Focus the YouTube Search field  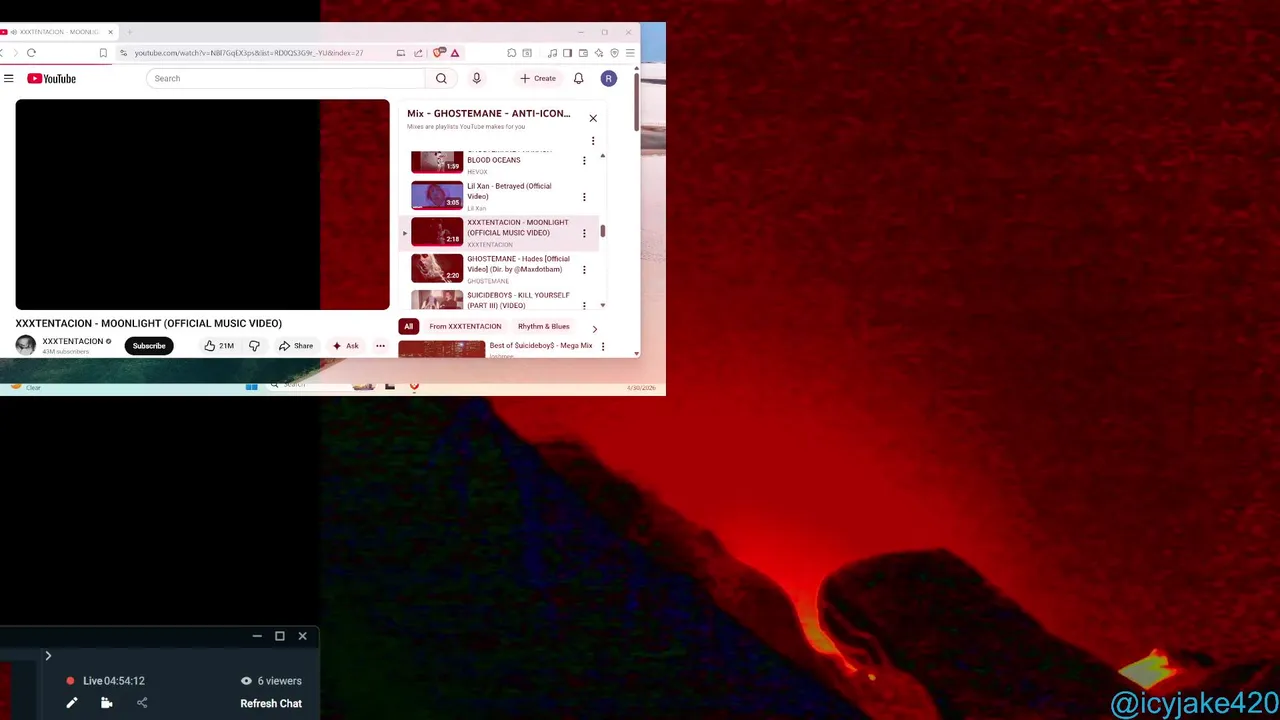(286, 78)
